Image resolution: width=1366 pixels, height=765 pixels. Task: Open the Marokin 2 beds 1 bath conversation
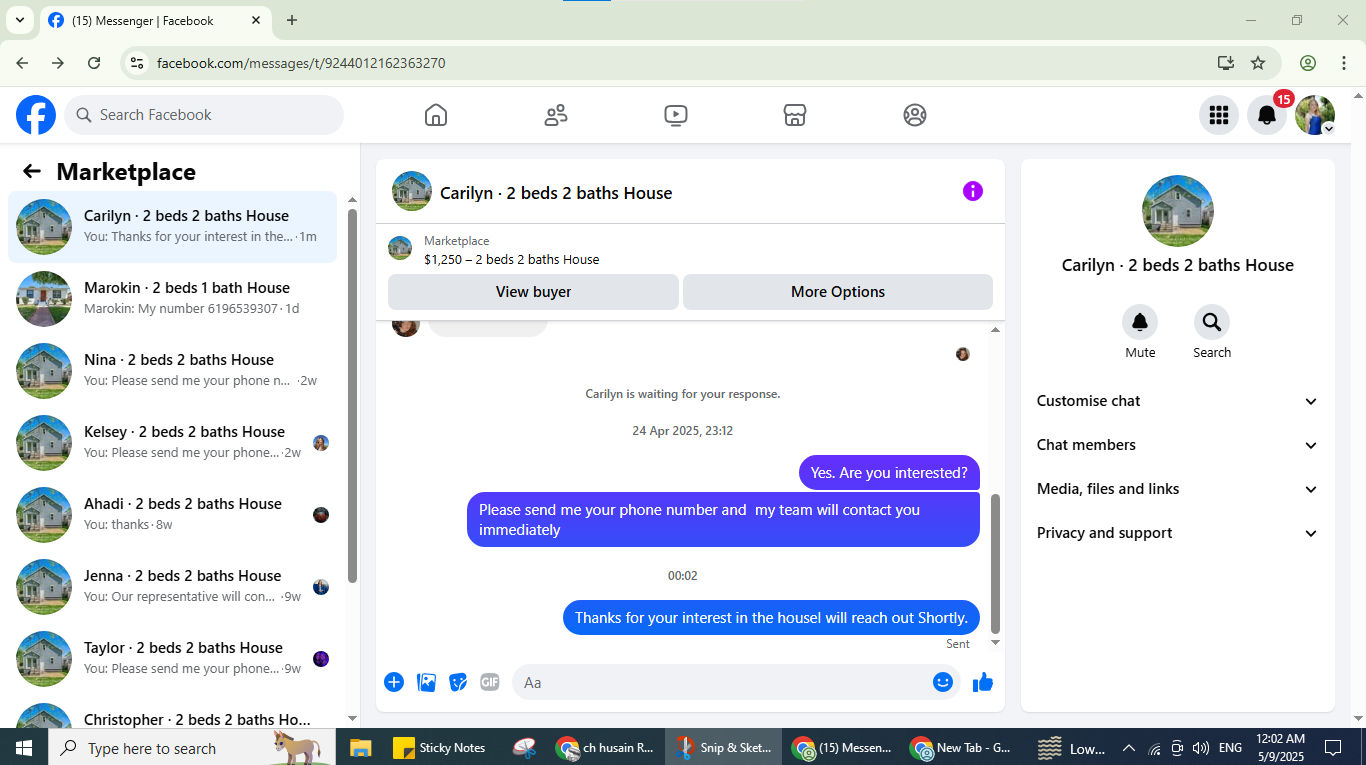pyautogui.click(x=173, y=299)
